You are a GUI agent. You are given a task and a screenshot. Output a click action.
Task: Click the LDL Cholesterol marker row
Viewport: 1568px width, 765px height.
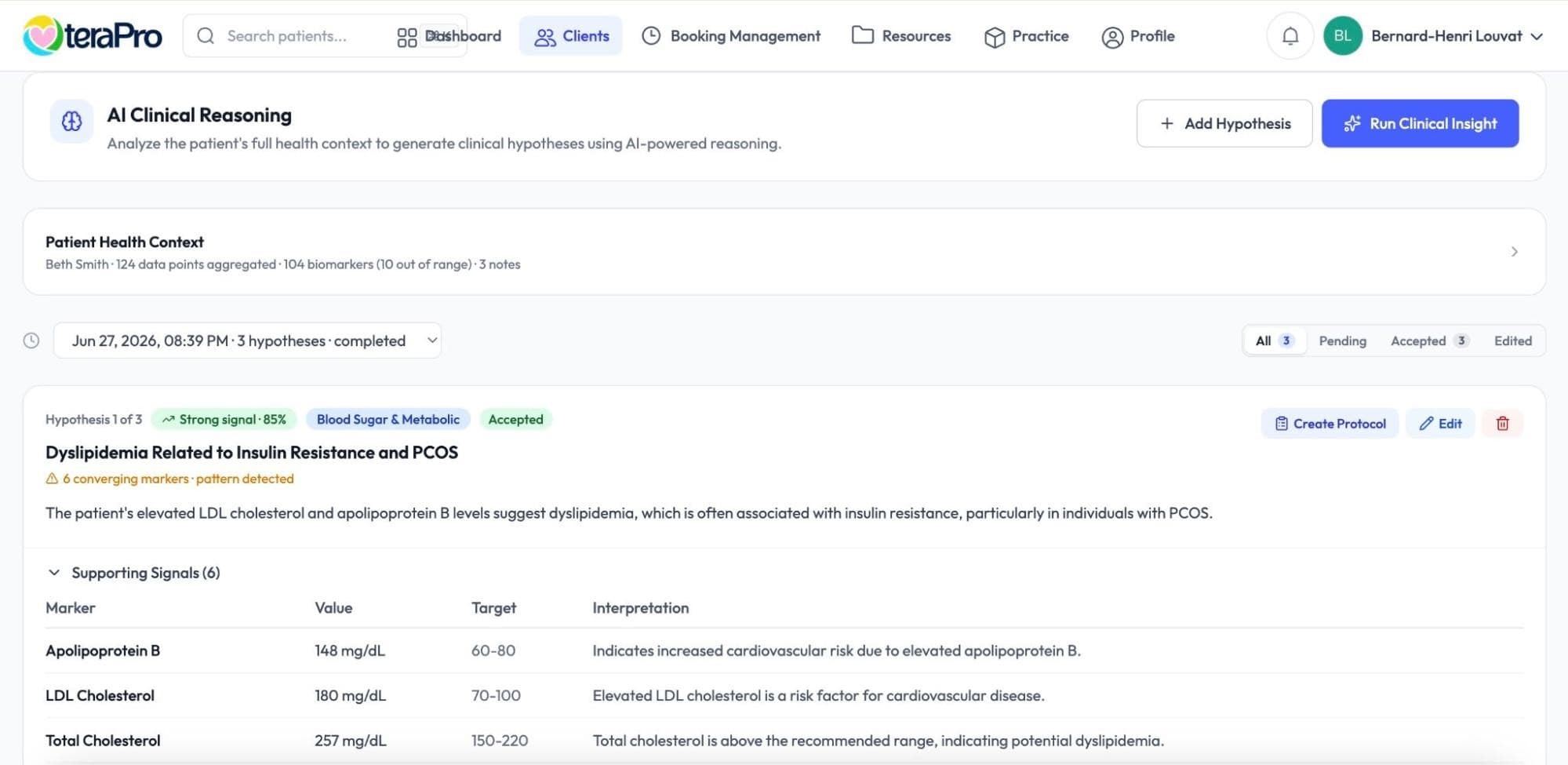tap(784, 695)
